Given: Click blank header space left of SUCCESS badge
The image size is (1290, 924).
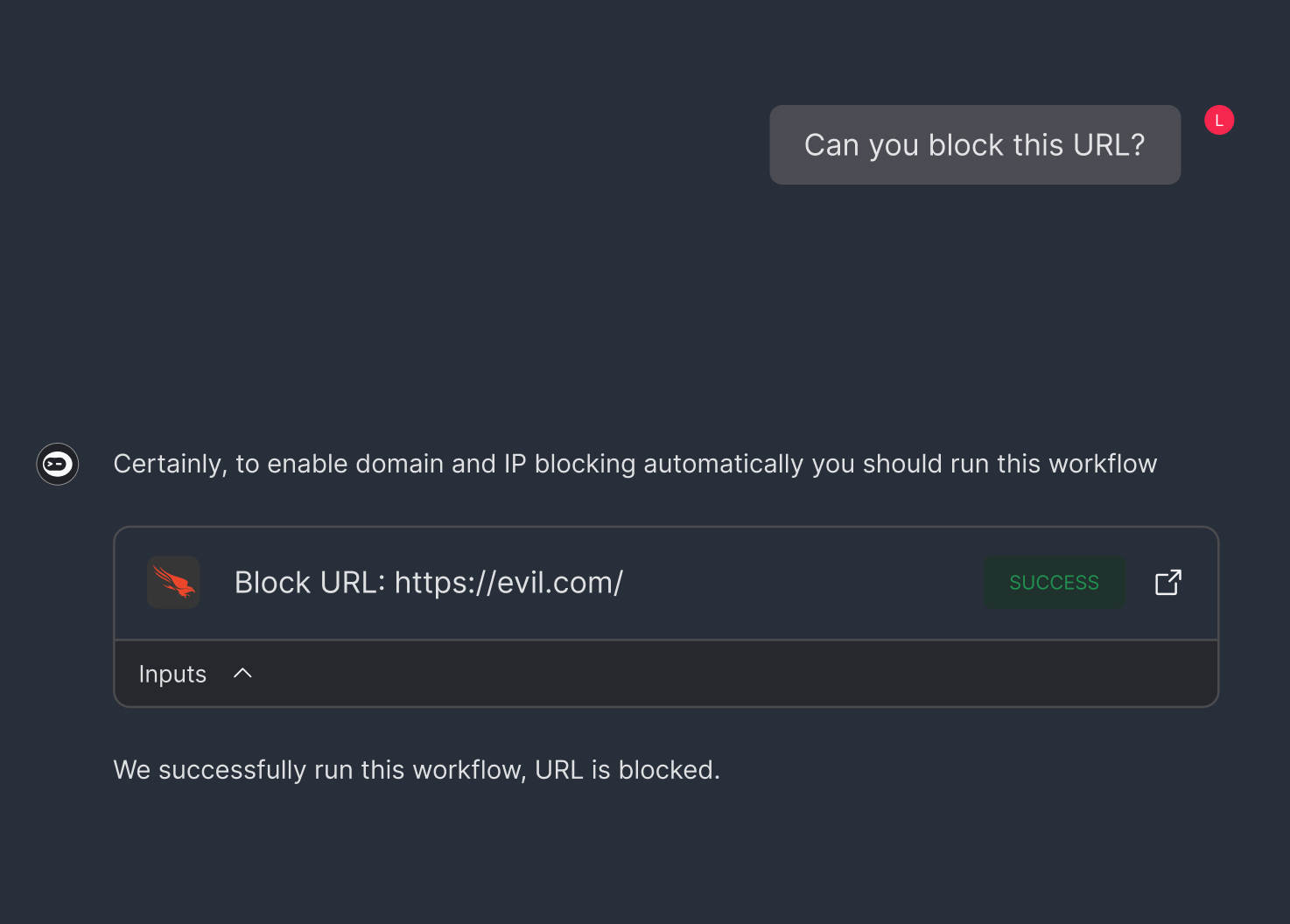Looking at the screenshot, I should [x=803, y=583].
